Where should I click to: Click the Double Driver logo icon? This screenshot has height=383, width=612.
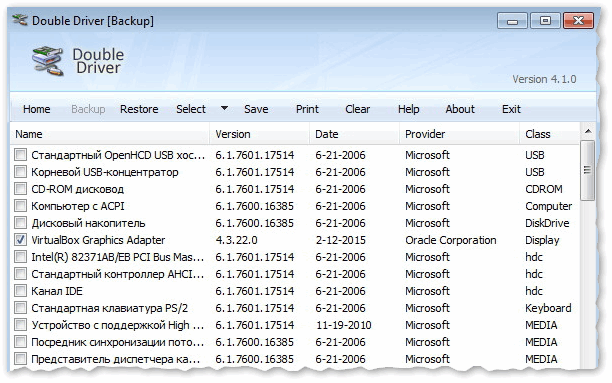pos(48,61)
